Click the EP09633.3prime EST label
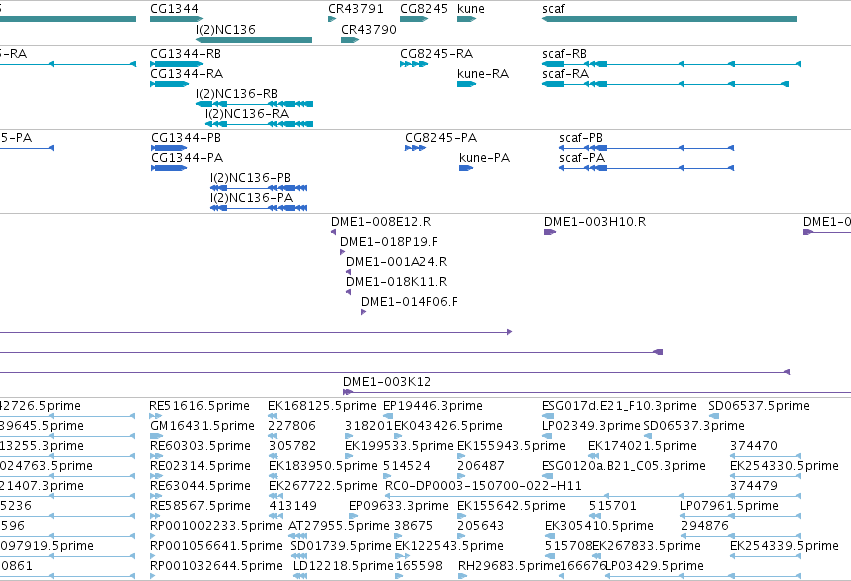The height and width of the screenshot is (581, 851). pyautogui.click(x=399, y=506)
